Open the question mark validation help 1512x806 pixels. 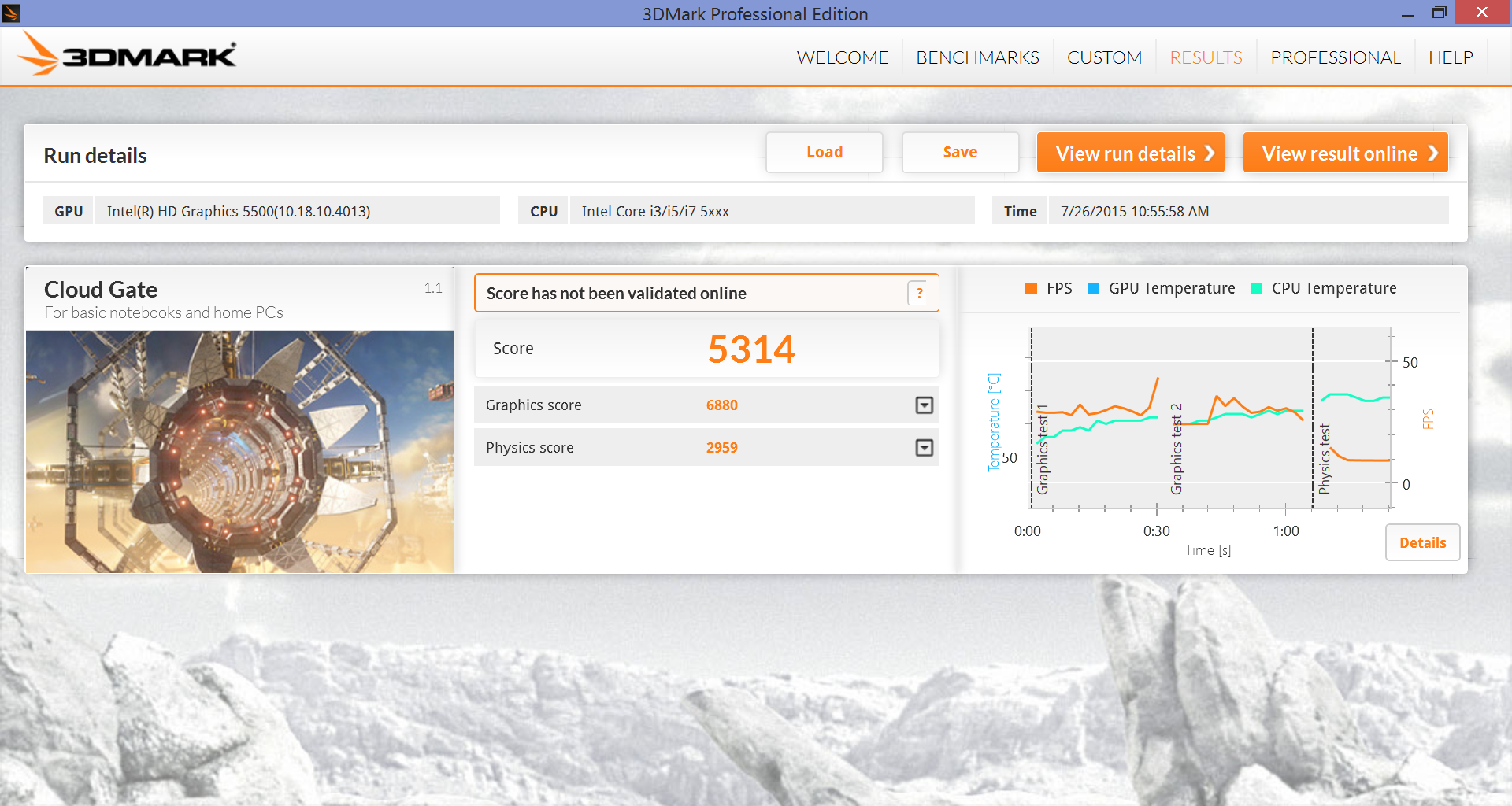click(x=917, y=293)
